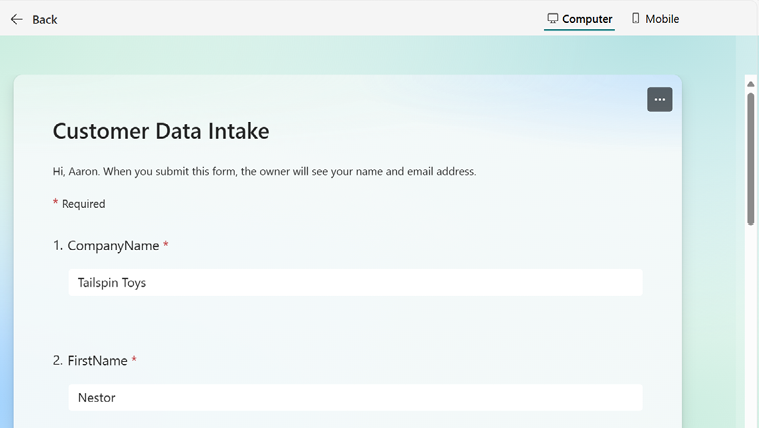Click the Mobile phone icon

(x=635, y=18)
